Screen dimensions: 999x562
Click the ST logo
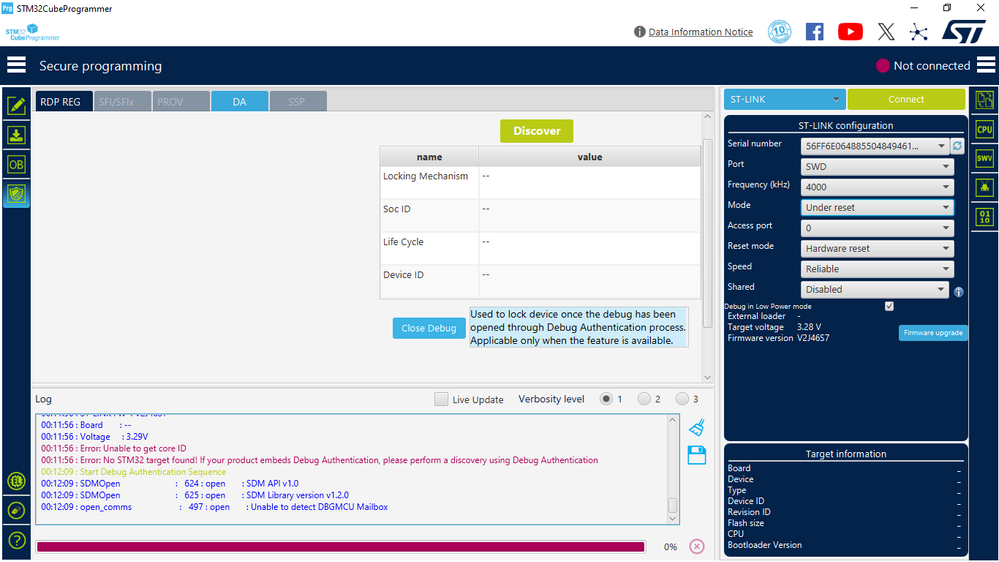(x=963, y=31)
